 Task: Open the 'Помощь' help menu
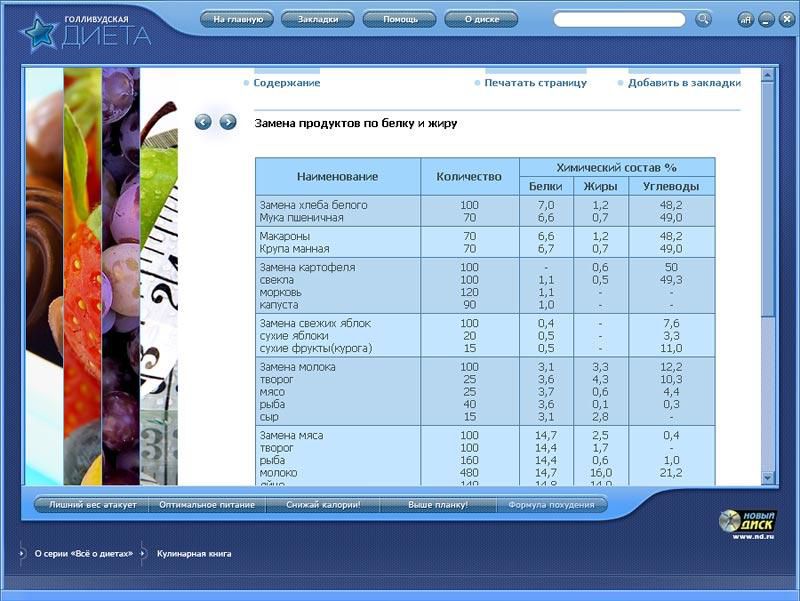(x=400, y=19)
